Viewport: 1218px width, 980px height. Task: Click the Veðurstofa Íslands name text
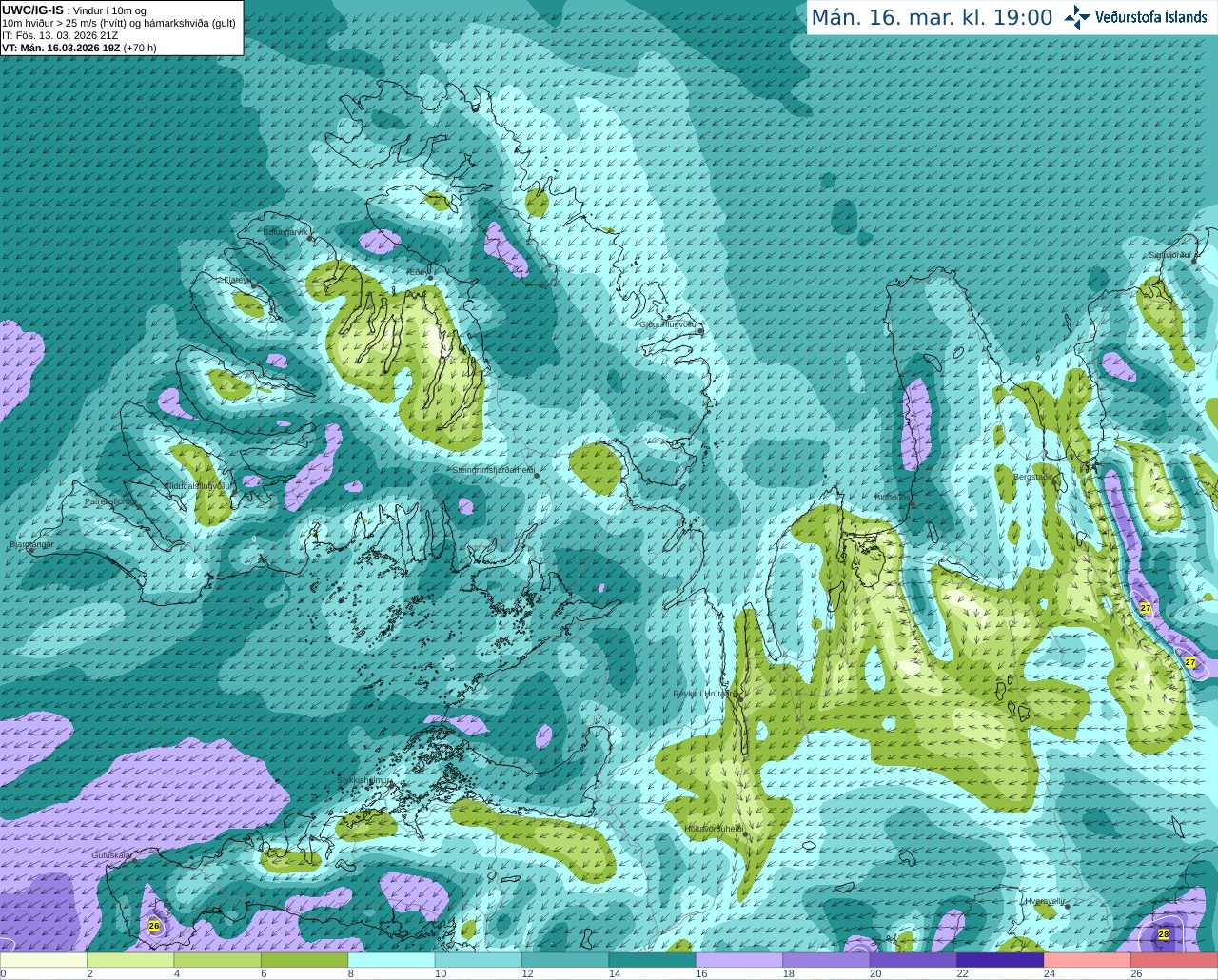[x=1150, y=17]
